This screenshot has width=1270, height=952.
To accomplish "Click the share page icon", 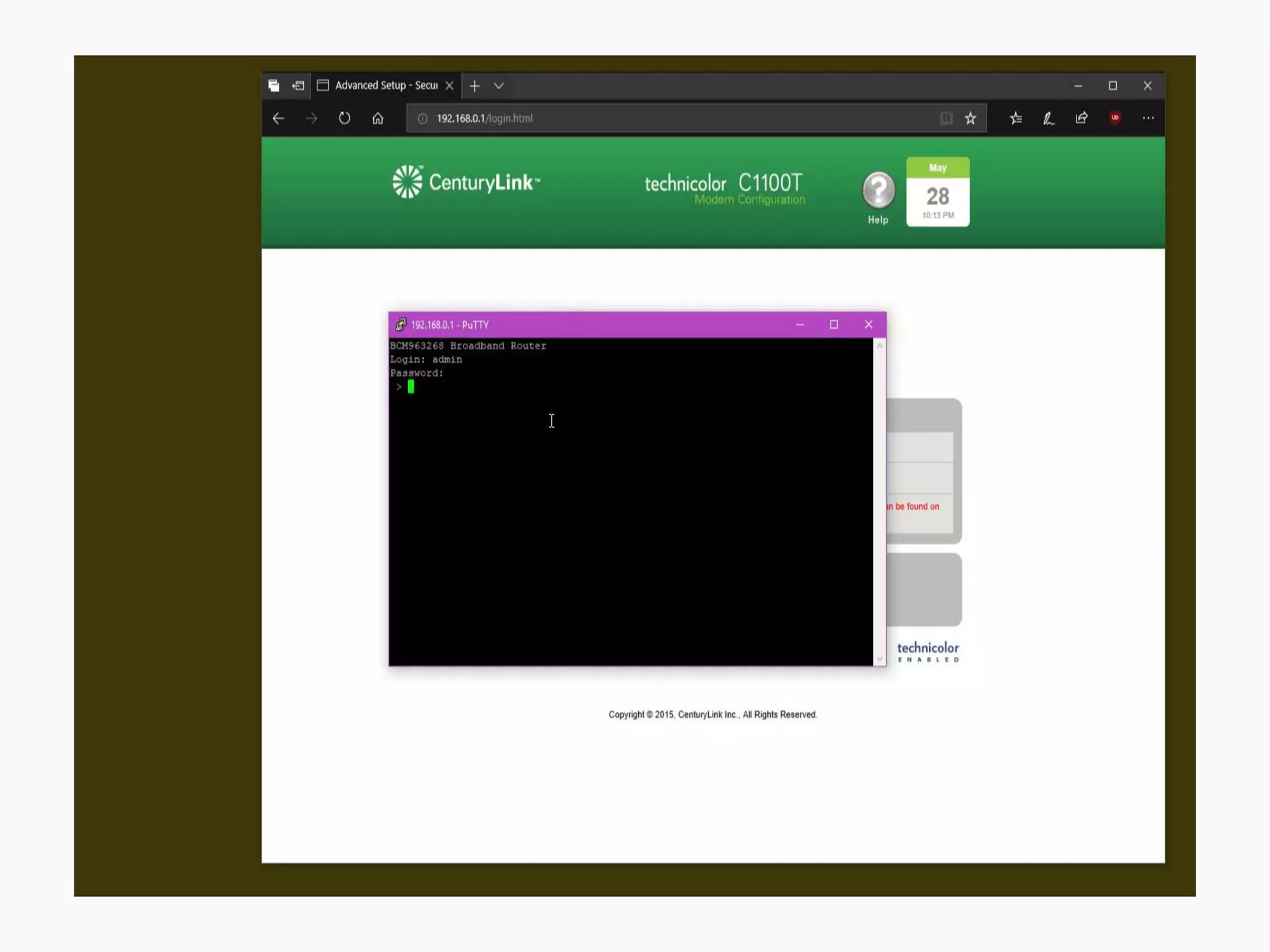I will pos(1081,118).
